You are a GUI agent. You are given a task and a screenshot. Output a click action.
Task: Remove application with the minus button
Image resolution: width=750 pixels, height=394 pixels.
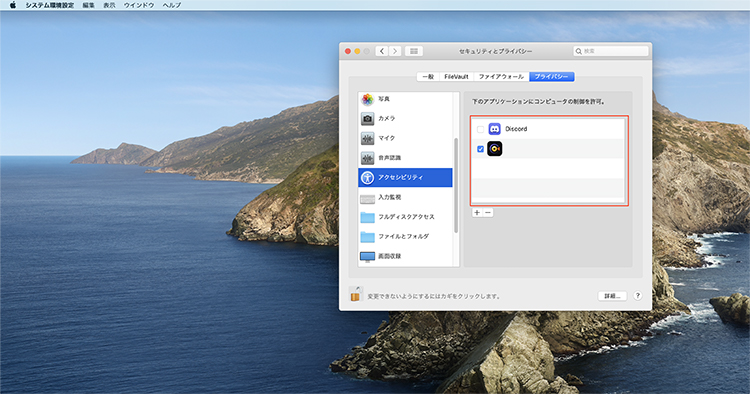tap(488, 213)
